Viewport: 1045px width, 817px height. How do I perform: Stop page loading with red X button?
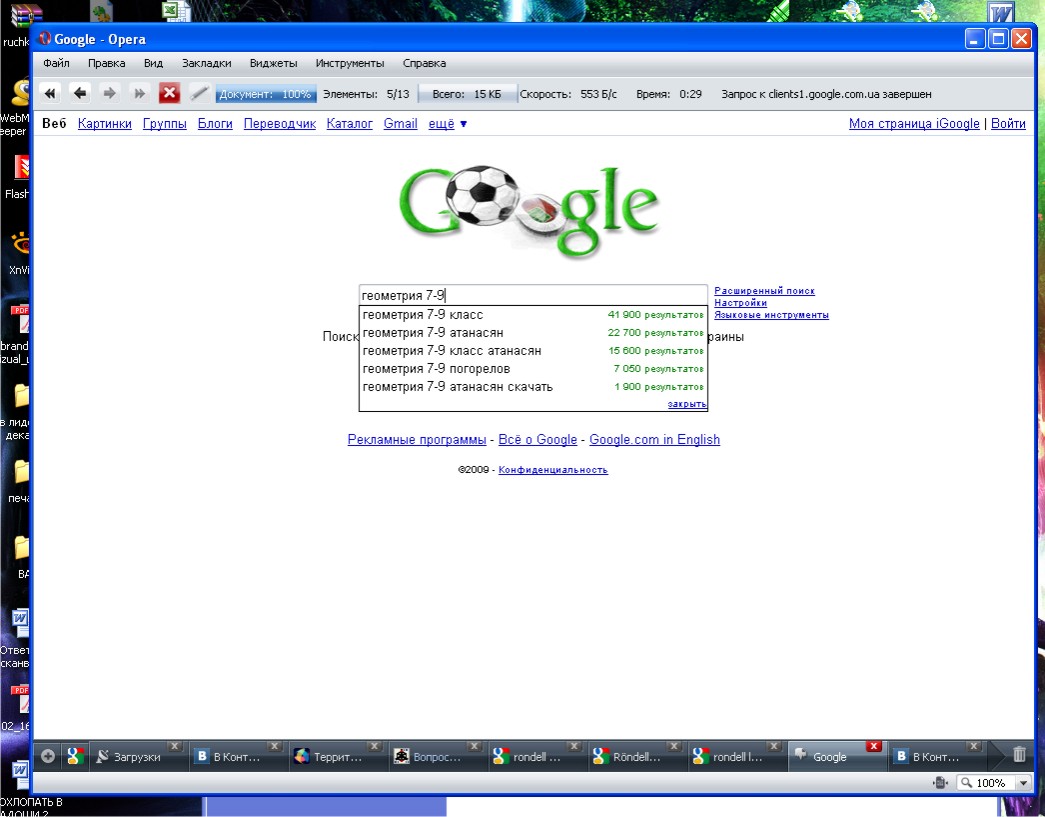click(169, 93)
